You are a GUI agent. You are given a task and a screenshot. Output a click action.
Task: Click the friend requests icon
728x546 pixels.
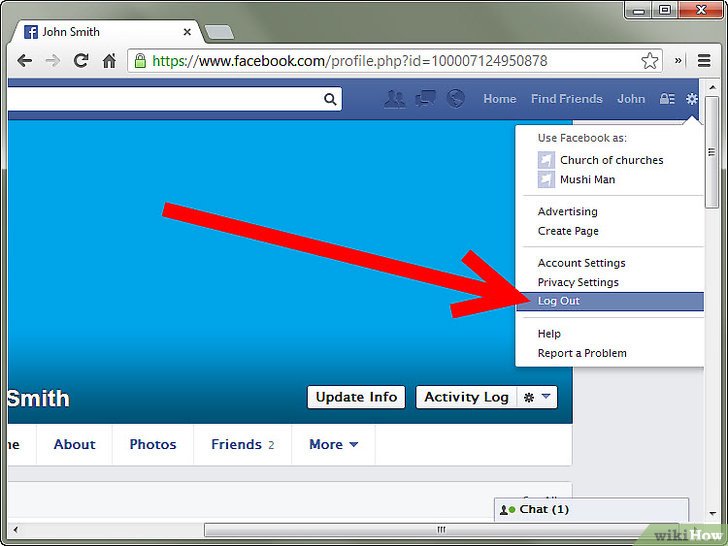[395, 99]
